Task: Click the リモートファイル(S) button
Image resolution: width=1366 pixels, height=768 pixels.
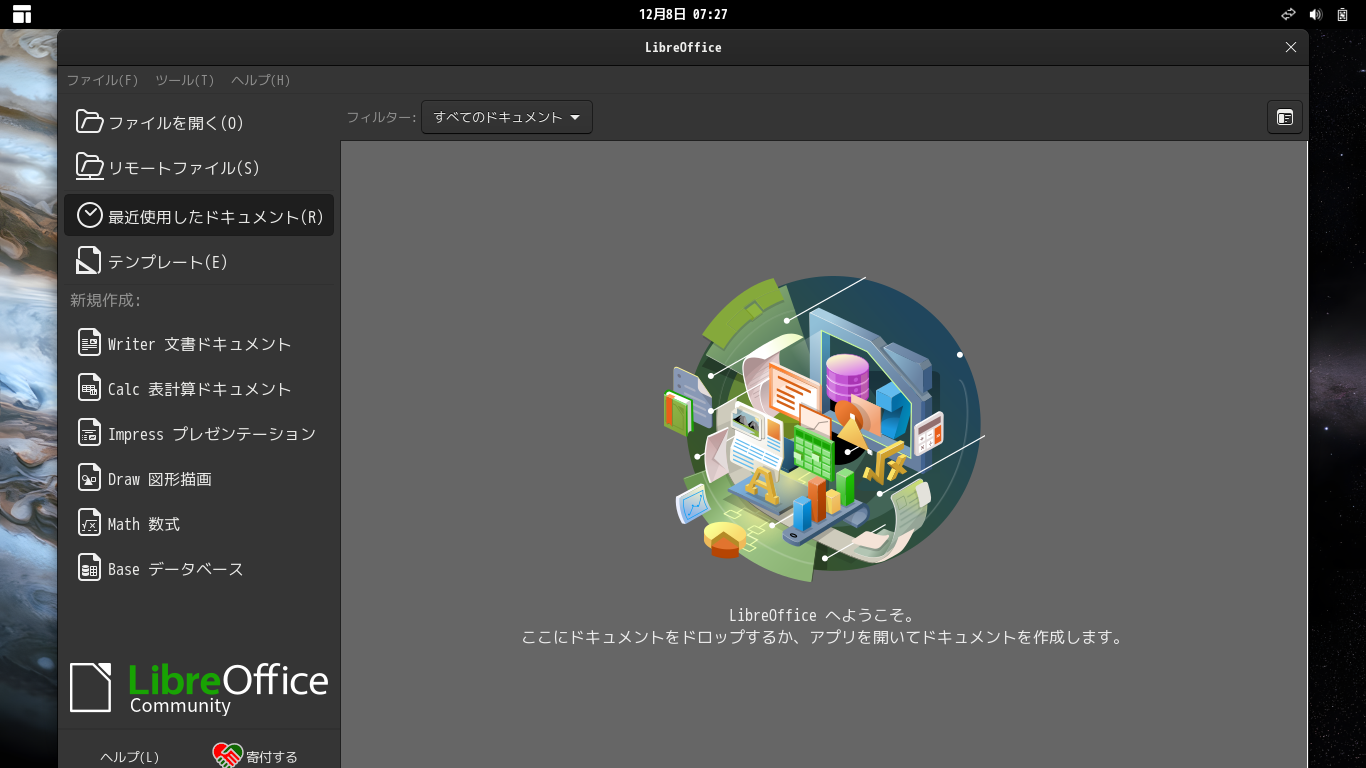Action: click(x=199, y=168)
